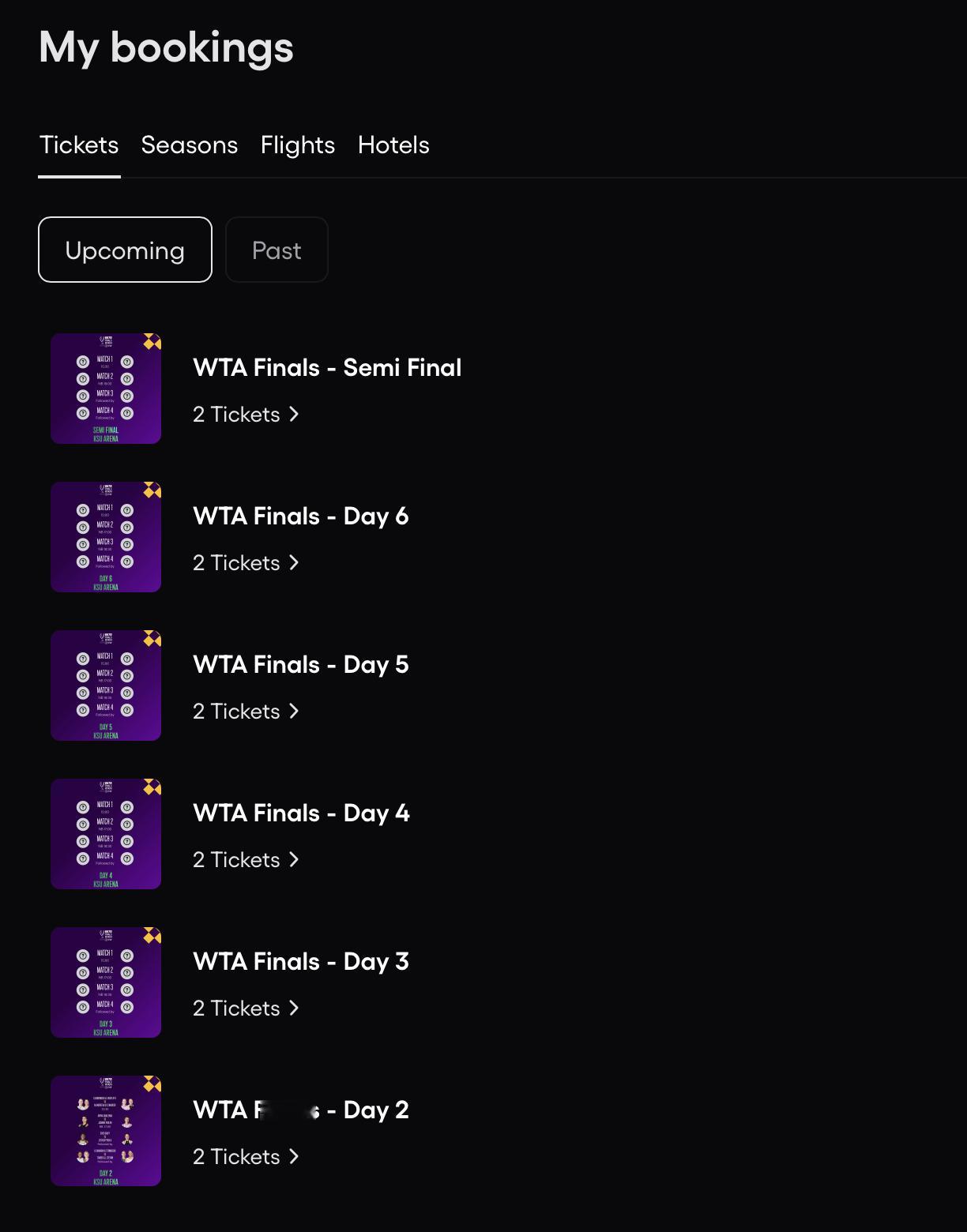Click the WTA Finals Day 6 poster
Screen dimensions: 967x1232
pyautogui.click(x=106, y=537)
